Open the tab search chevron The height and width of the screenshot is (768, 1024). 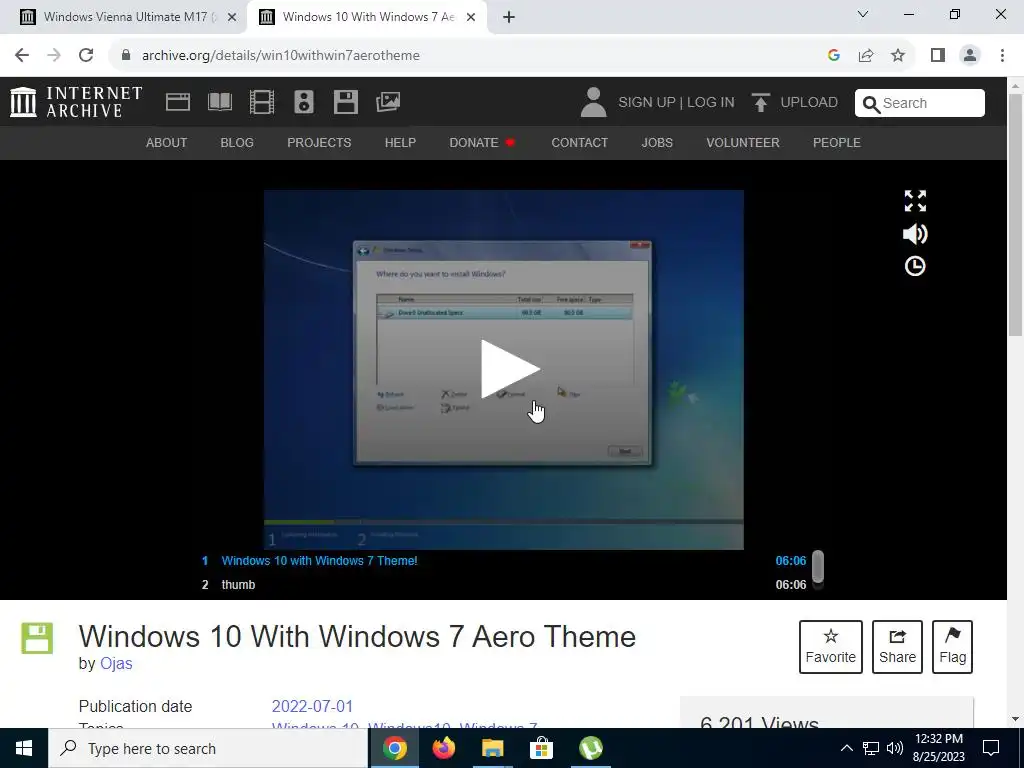tap(863, 14)
